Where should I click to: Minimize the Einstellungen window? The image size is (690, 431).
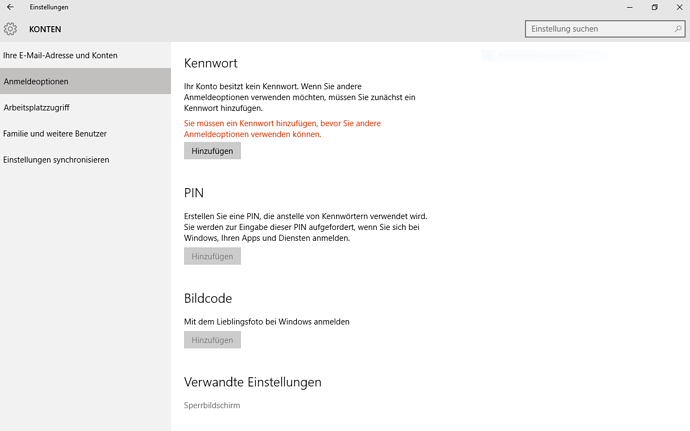click(630, 7)
